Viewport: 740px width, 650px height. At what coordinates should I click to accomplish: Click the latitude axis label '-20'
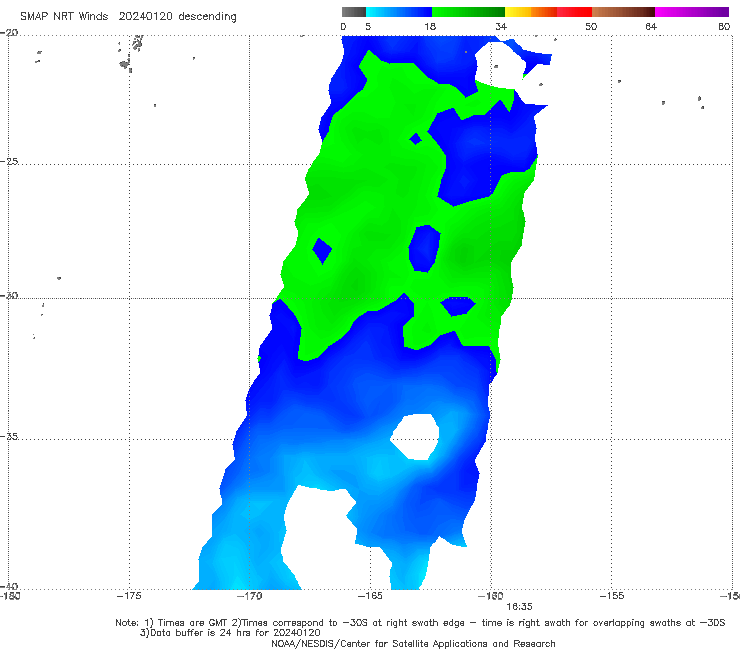click(9, 32)
